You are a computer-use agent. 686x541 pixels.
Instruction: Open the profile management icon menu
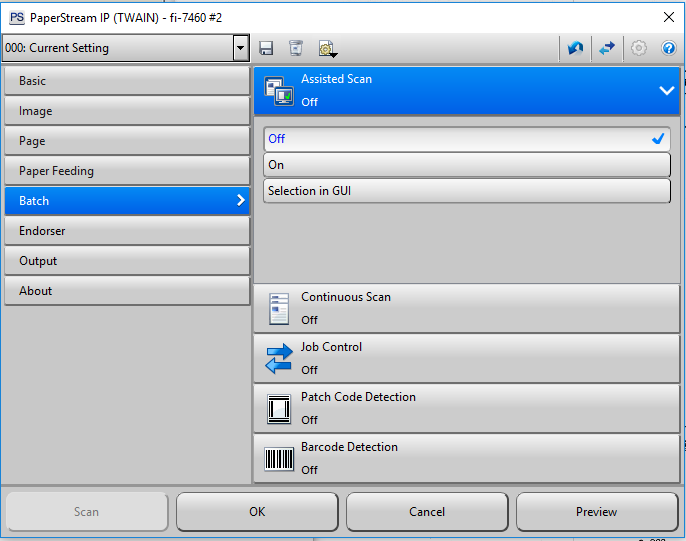pyautogui.click(x=326, y=48)
